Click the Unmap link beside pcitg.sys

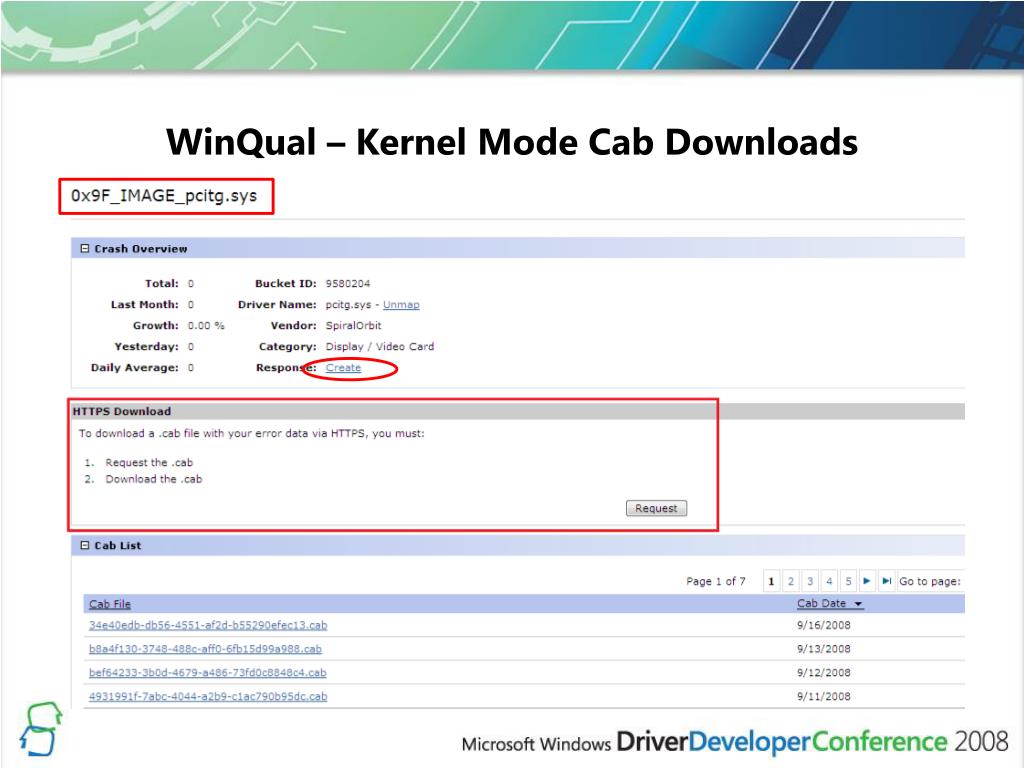click(x=401, y=305)
